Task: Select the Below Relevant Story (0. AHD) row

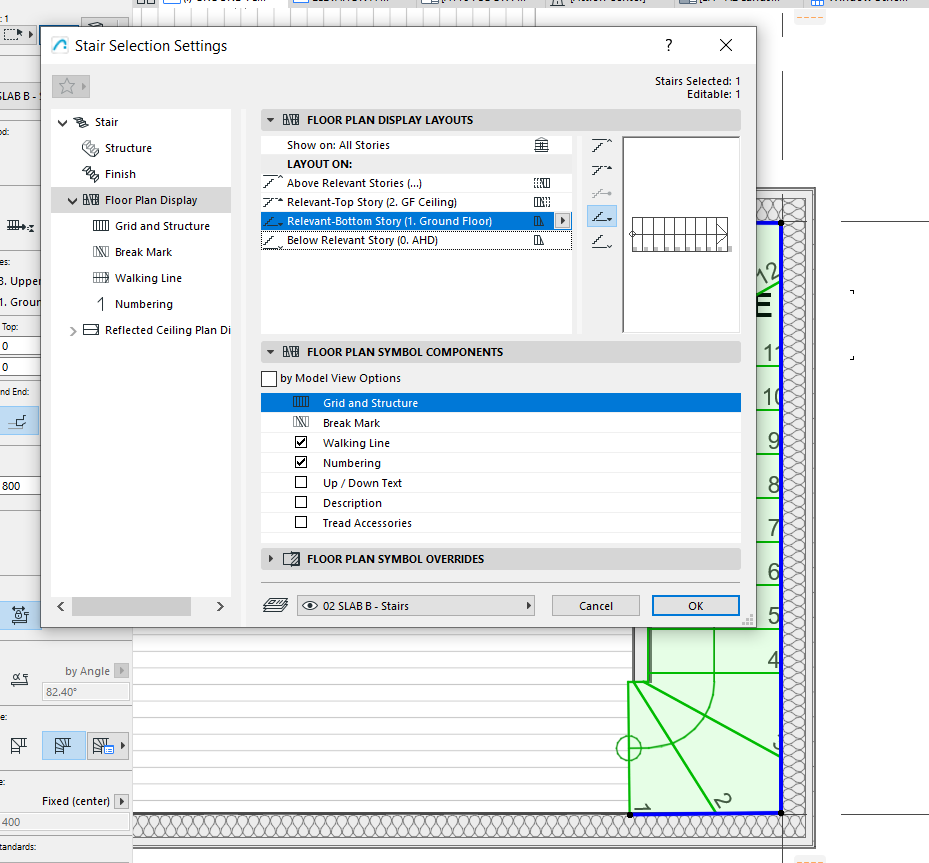Action: coord(416,240)
